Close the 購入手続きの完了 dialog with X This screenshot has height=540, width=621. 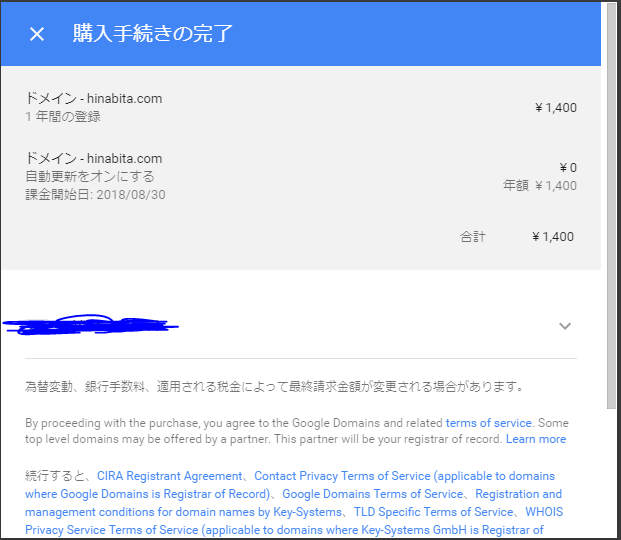pos(37,34)
